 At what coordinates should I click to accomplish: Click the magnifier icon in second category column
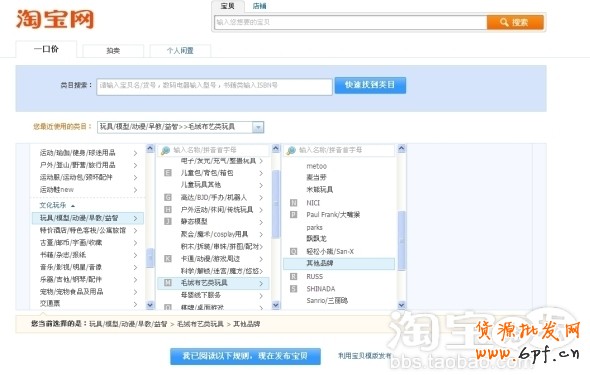click(x=165, y=150)
